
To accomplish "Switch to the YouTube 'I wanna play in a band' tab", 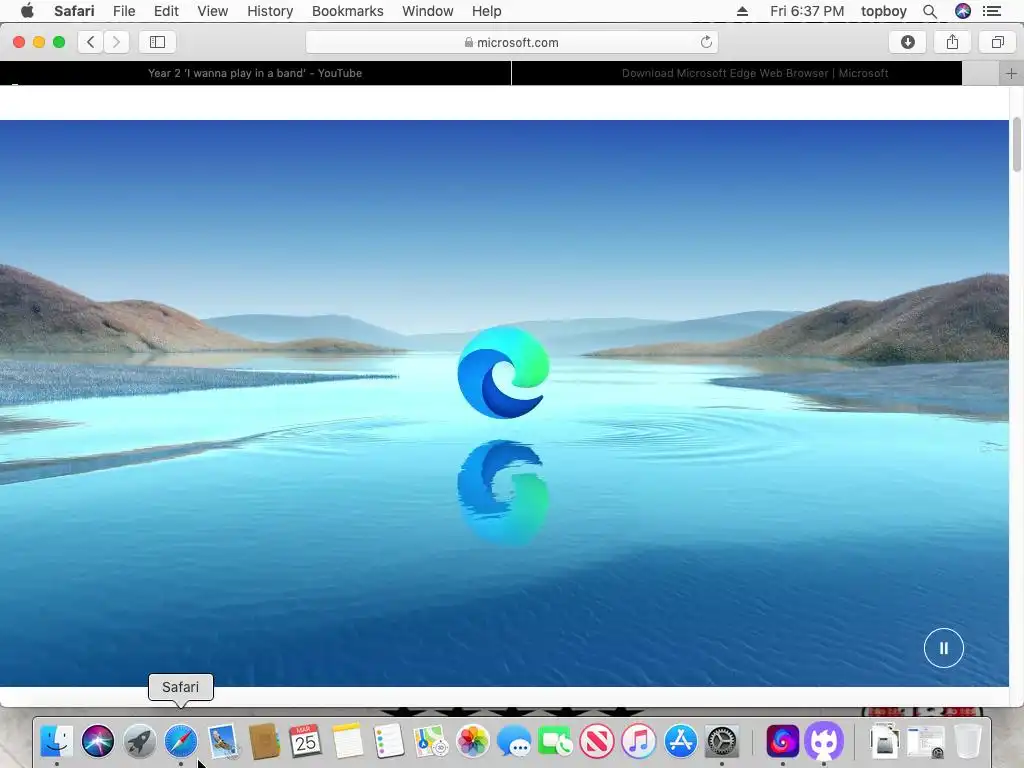I will [255, 73].
